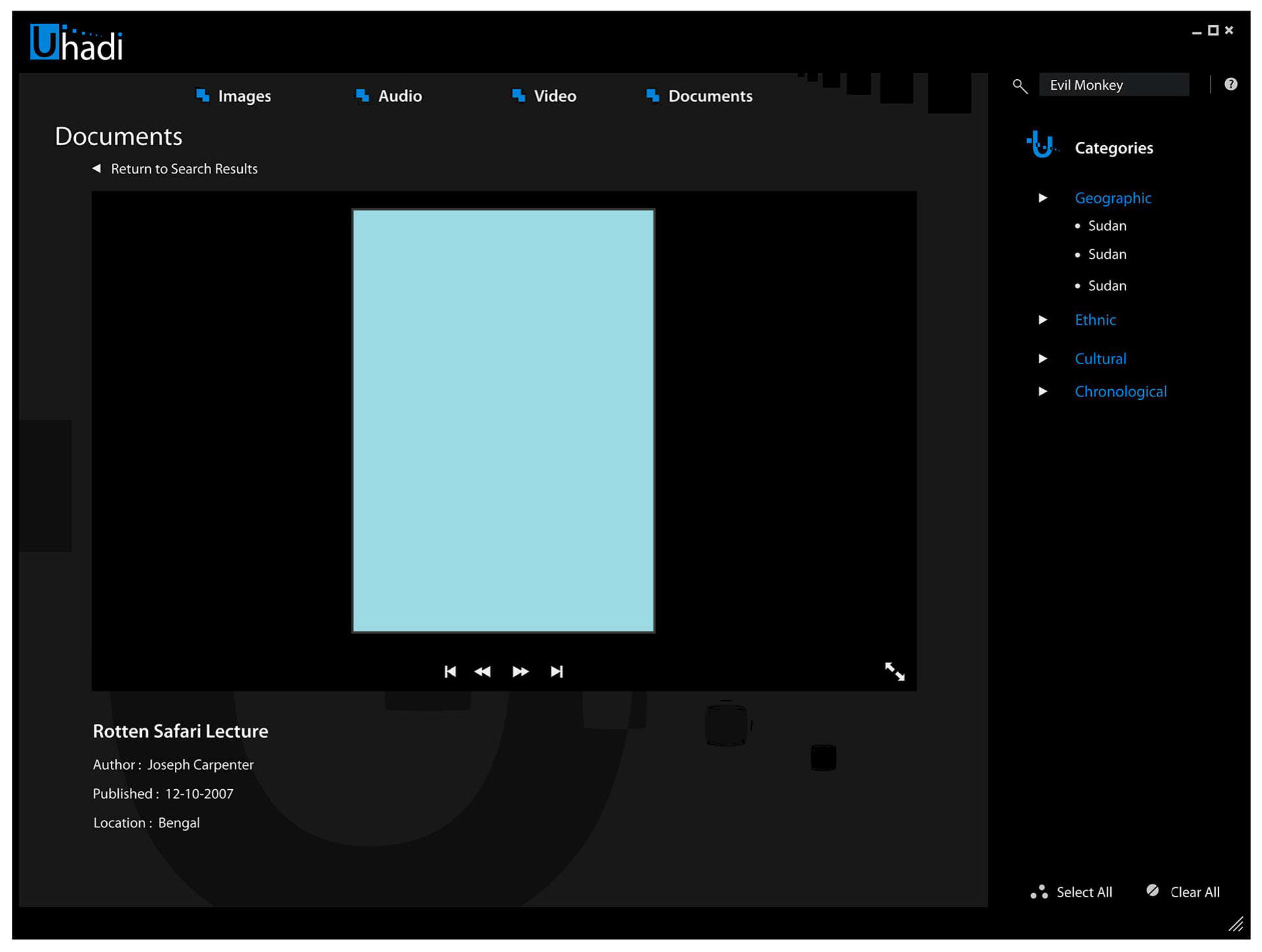Open the Ethnic category link
Viewport: 1262px width, 952px height.
pyautogui.click(x=1095, y=319)
